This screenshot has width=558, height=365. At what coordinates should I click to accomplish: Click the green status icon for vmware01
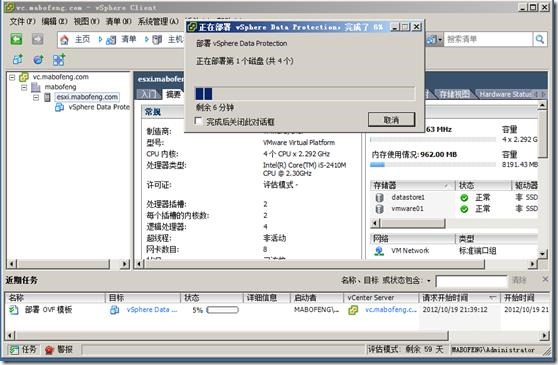point(464,209)
